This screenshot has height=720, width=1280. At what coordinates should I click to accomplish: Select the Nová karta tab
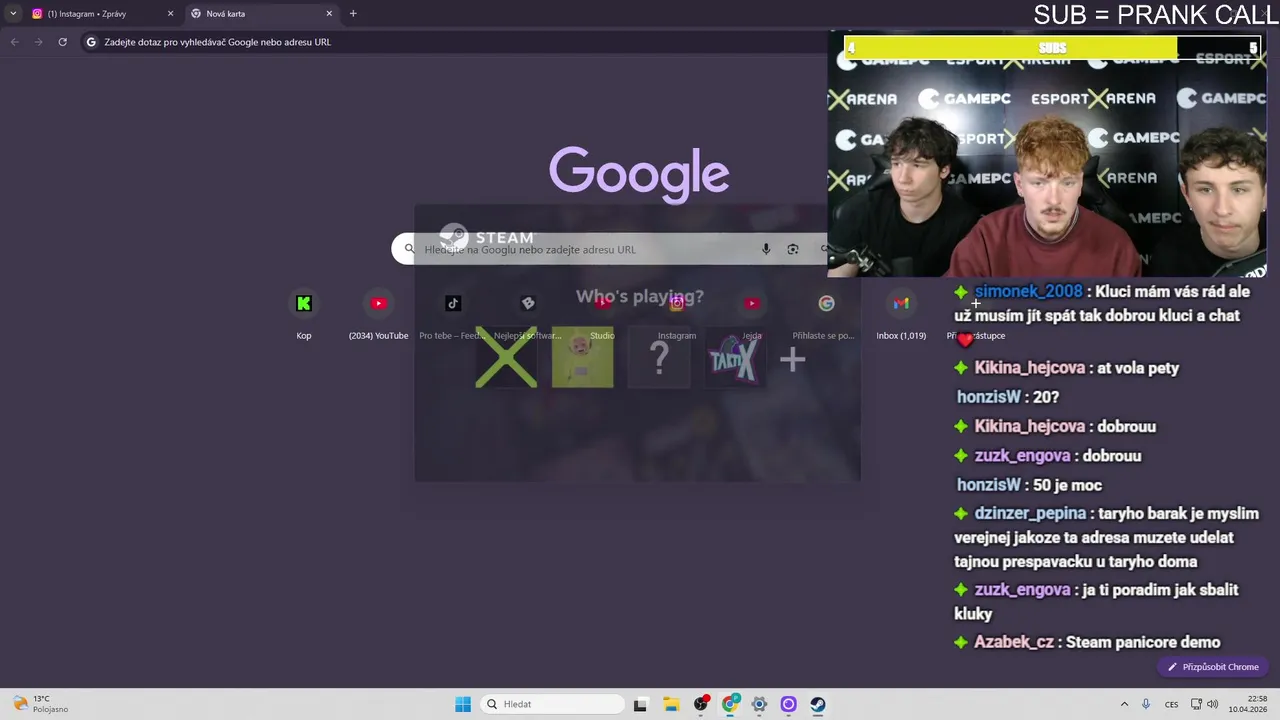tap(260, 14)
